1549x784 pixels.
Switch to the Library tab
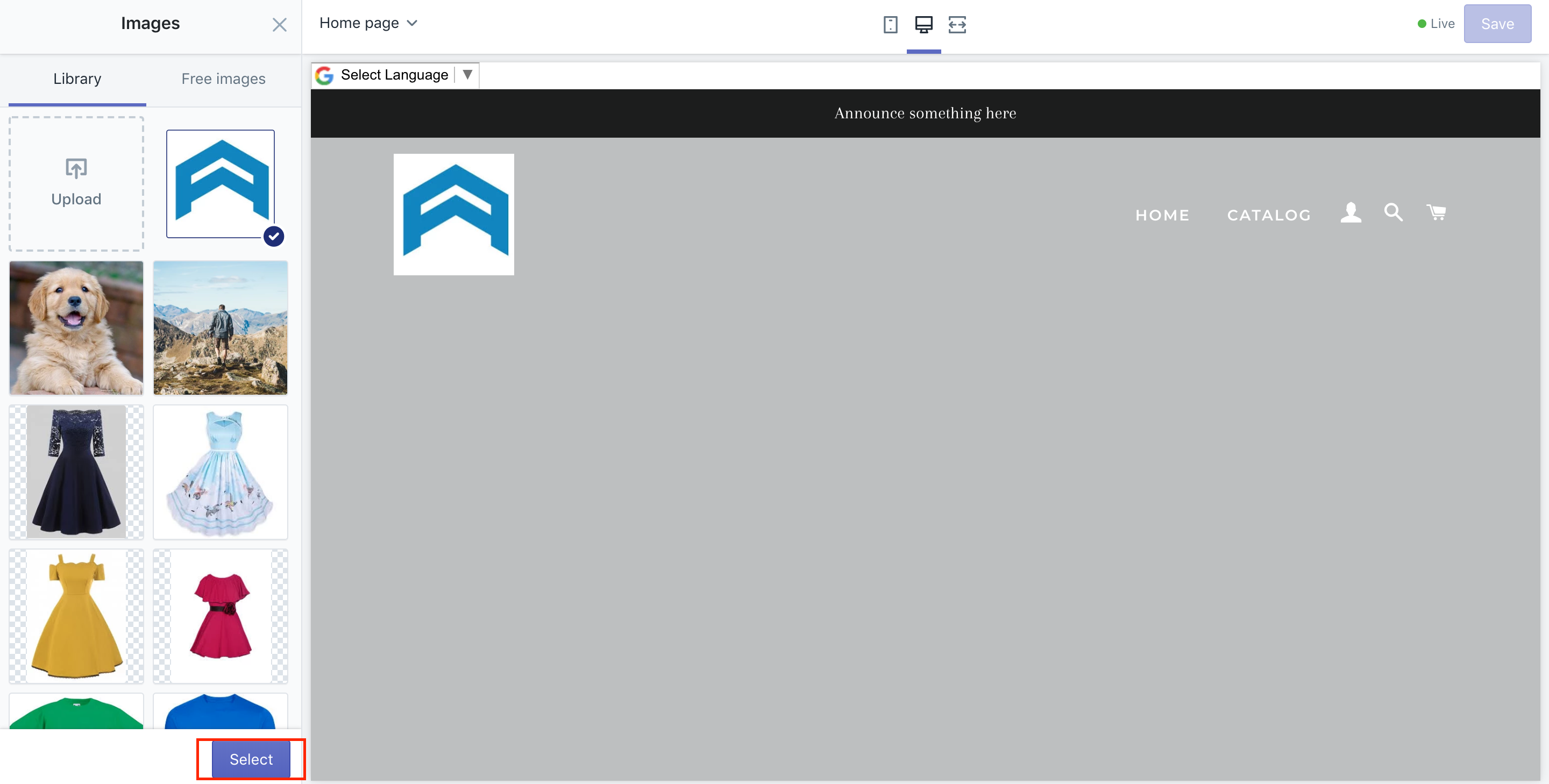point(77,79)
